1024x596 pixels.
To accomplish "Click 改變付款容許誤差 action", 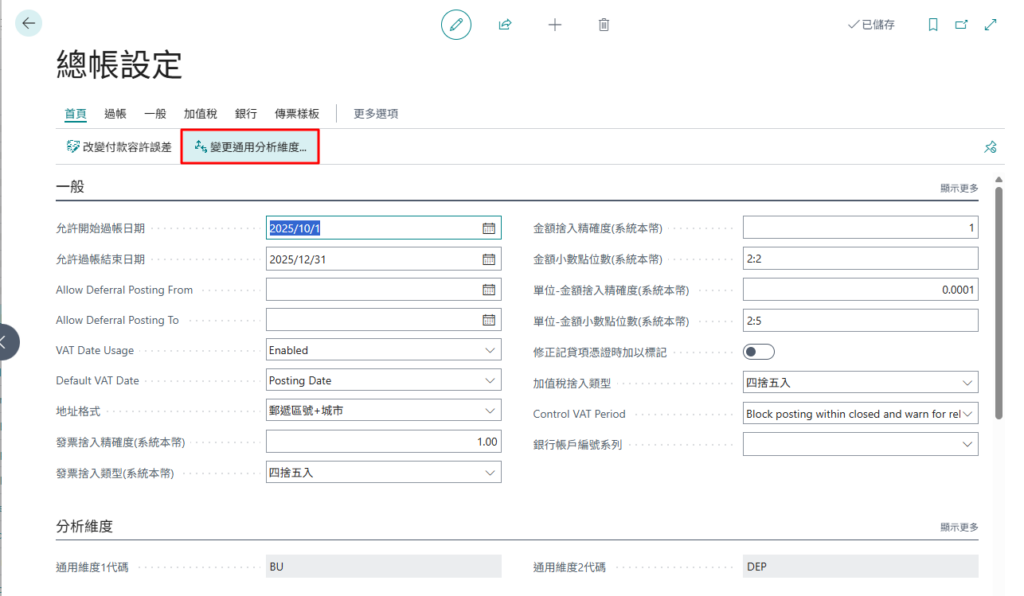I will 119,147.
